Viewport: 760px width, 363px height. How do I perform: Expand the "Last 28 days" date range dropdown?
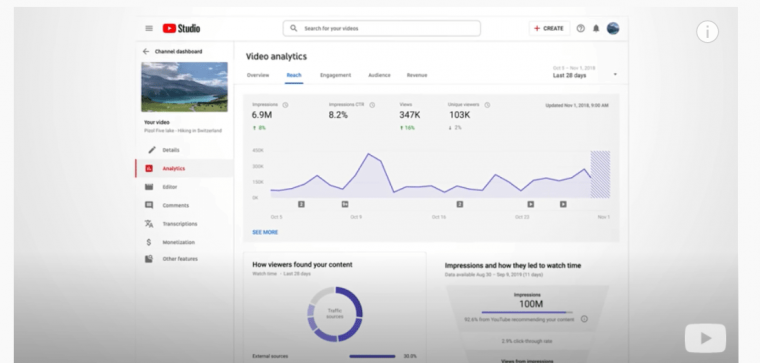(x=585, y=73)
